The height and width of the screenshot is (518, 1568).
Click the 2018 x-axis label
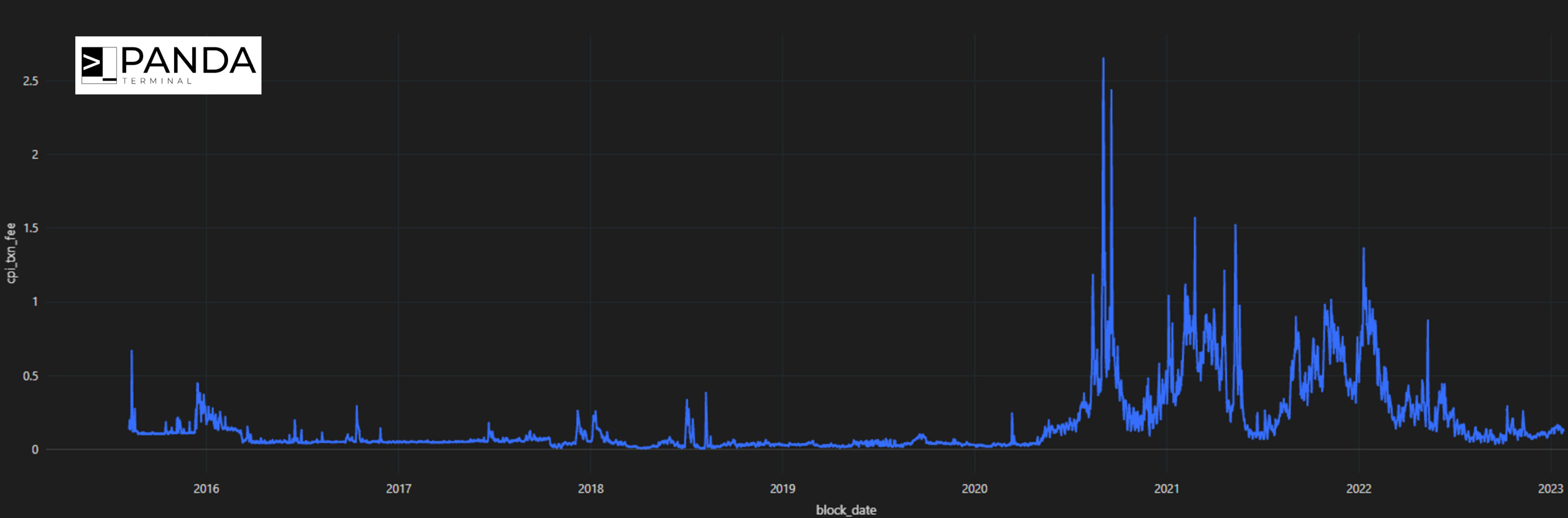(590, 488)
